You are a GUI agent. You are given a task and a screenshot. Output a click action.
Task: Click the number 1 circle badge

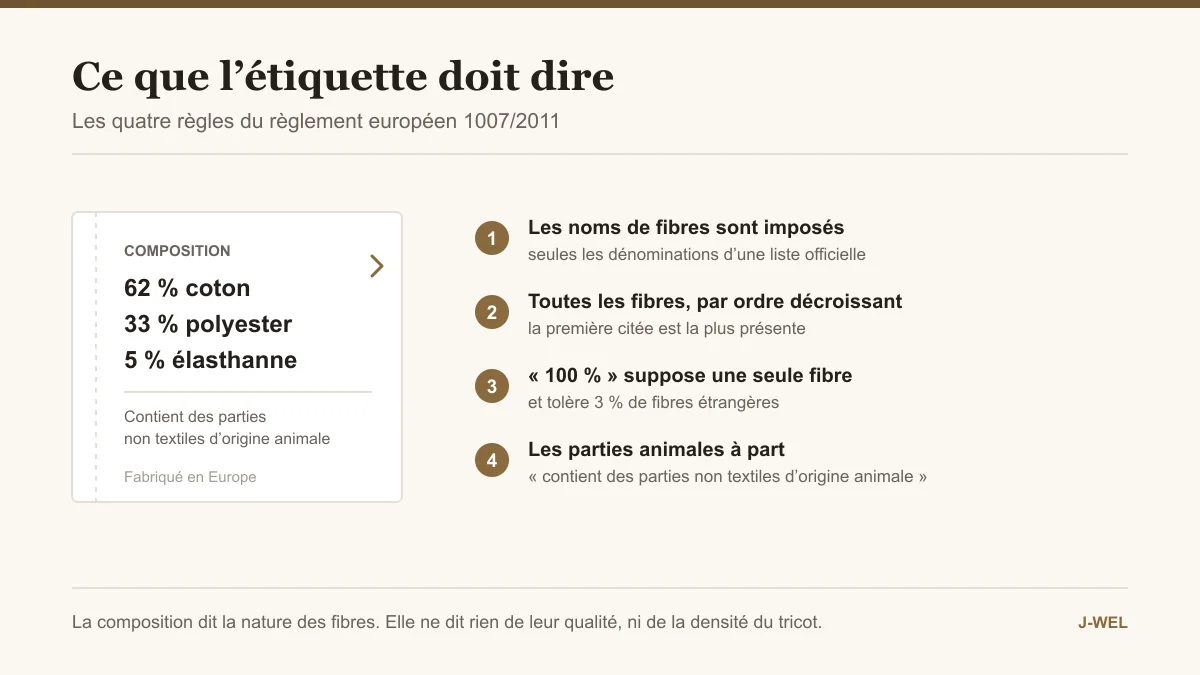(x=492, y=238)
